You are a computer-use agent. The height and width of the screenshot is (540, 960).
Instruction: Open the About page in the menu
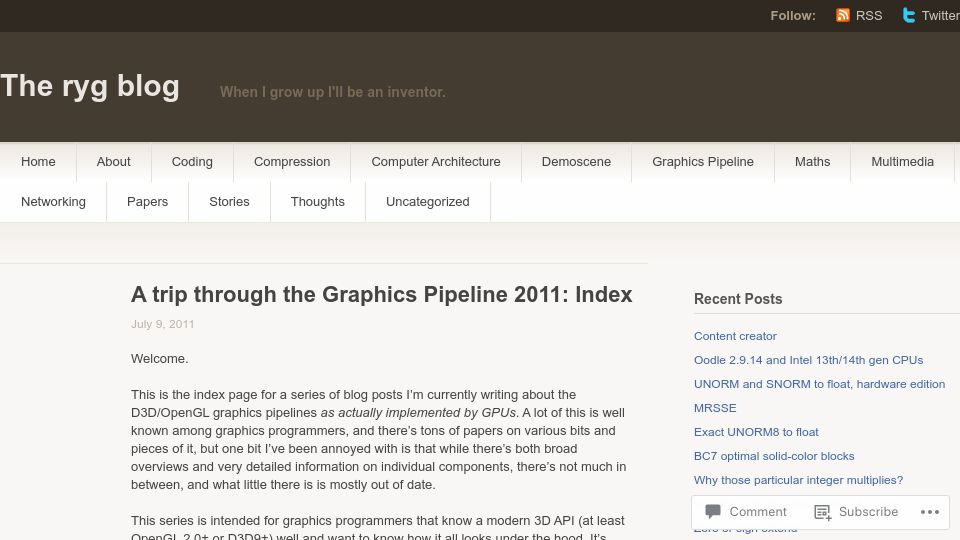coord(113,162)
